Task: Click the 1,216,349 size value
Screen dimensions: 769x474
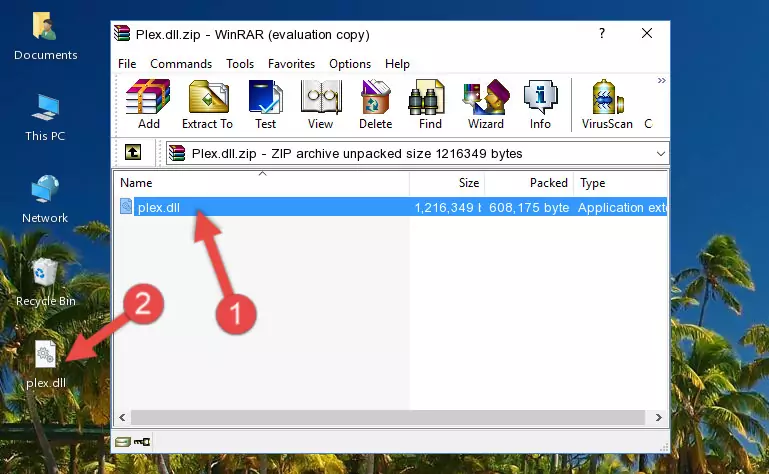Action: 447,208
